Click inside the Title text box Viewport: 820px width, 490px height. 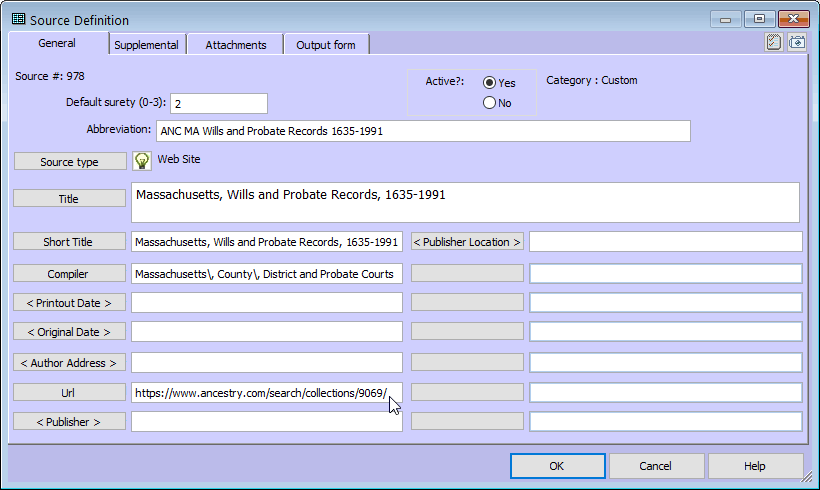(x=465, y=202)
